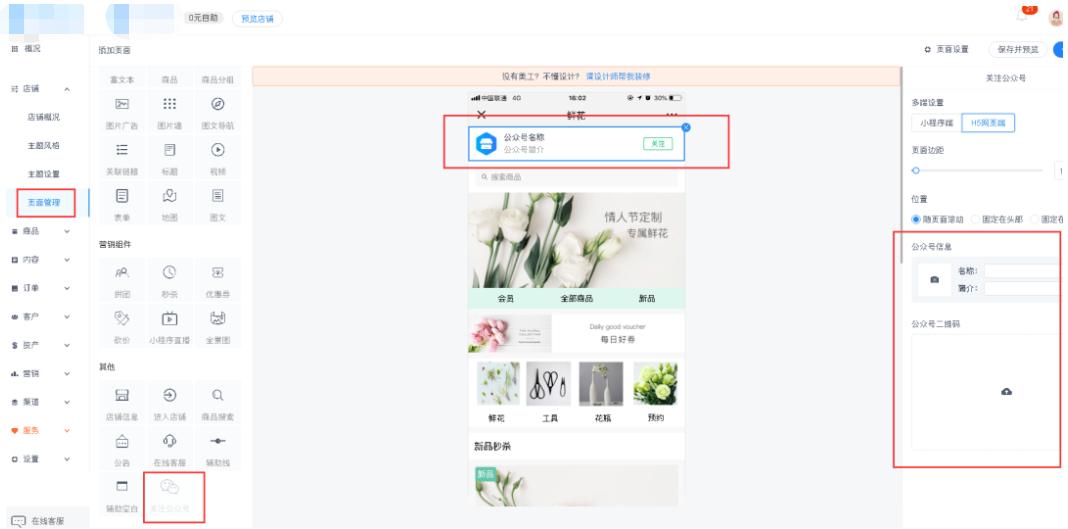
Task: Add the 表单 form component
Action: [x=122, y=205]
